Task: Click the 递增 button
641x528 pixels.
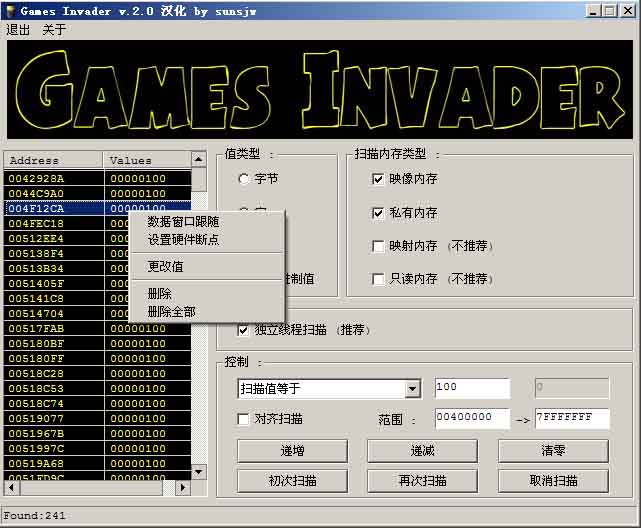Action: click(x=292, y=451)
